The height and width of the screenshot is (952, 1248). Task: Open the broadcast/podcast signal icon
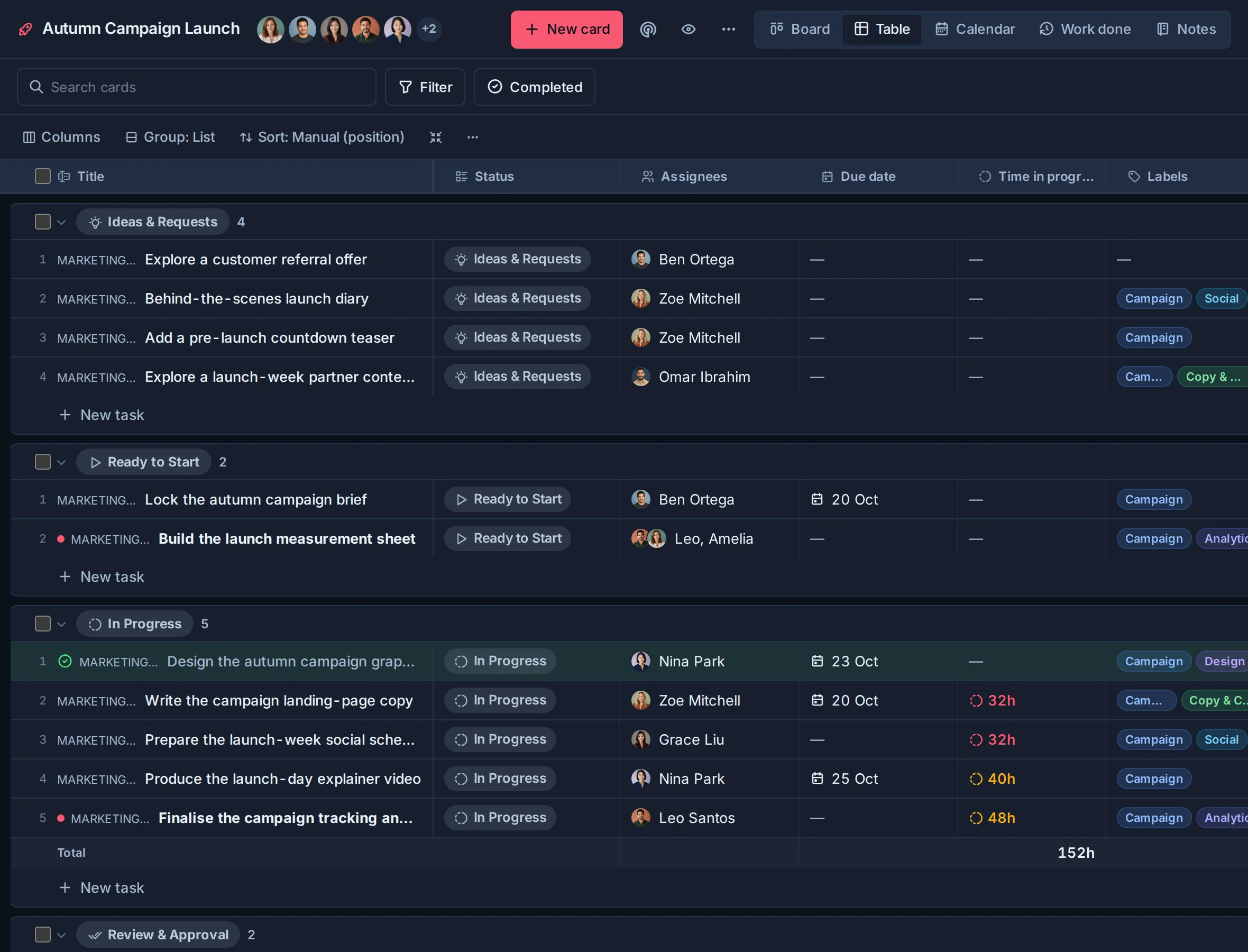(x=648, y=29)
